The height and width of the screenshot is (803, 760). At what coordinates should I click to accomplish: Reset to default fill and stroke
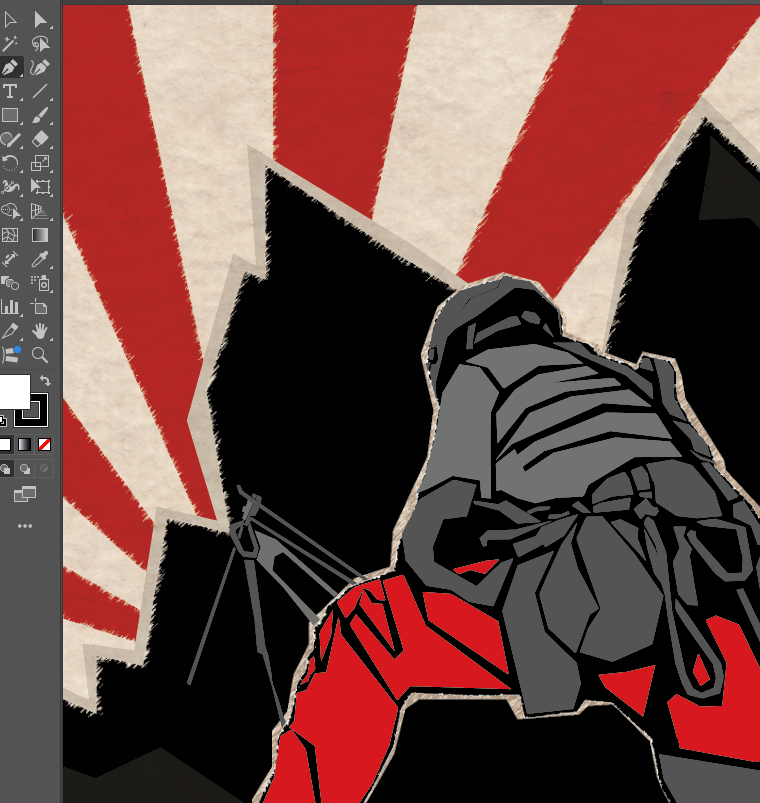click(3, 420)
